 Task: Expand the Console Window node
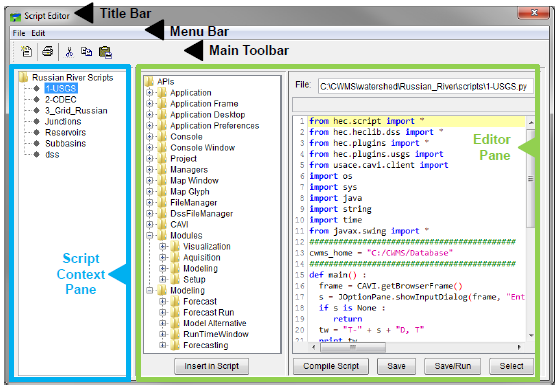(150, 148)
